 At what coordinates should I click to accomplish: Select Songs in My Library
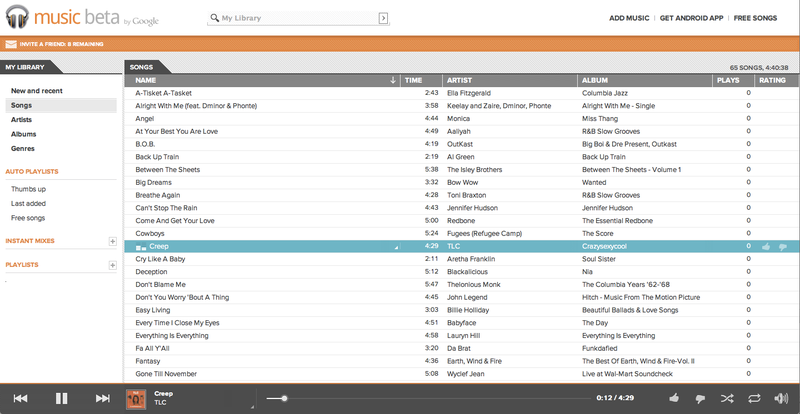pos(61,106)
